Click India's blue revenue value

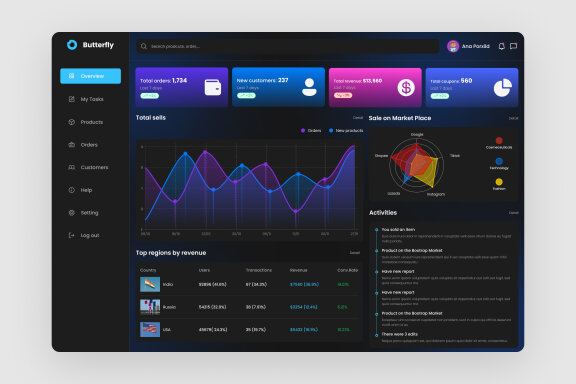click(304, 284)
